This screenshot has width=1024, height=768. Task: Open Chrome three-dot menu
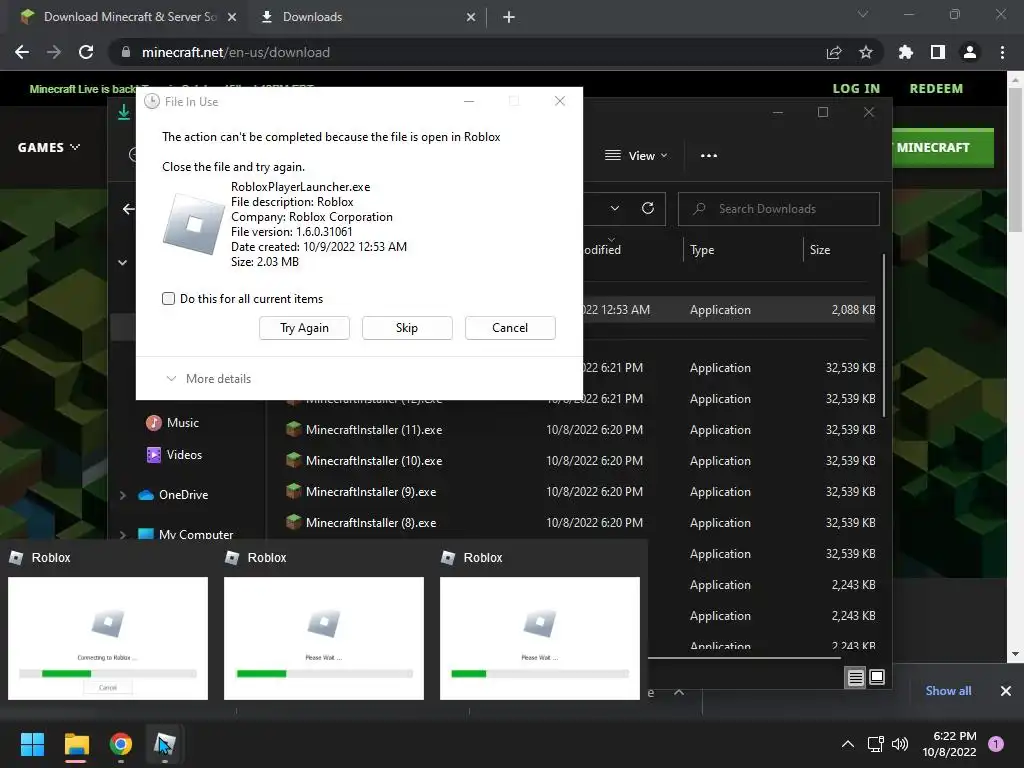click(x=1002, y=52)
